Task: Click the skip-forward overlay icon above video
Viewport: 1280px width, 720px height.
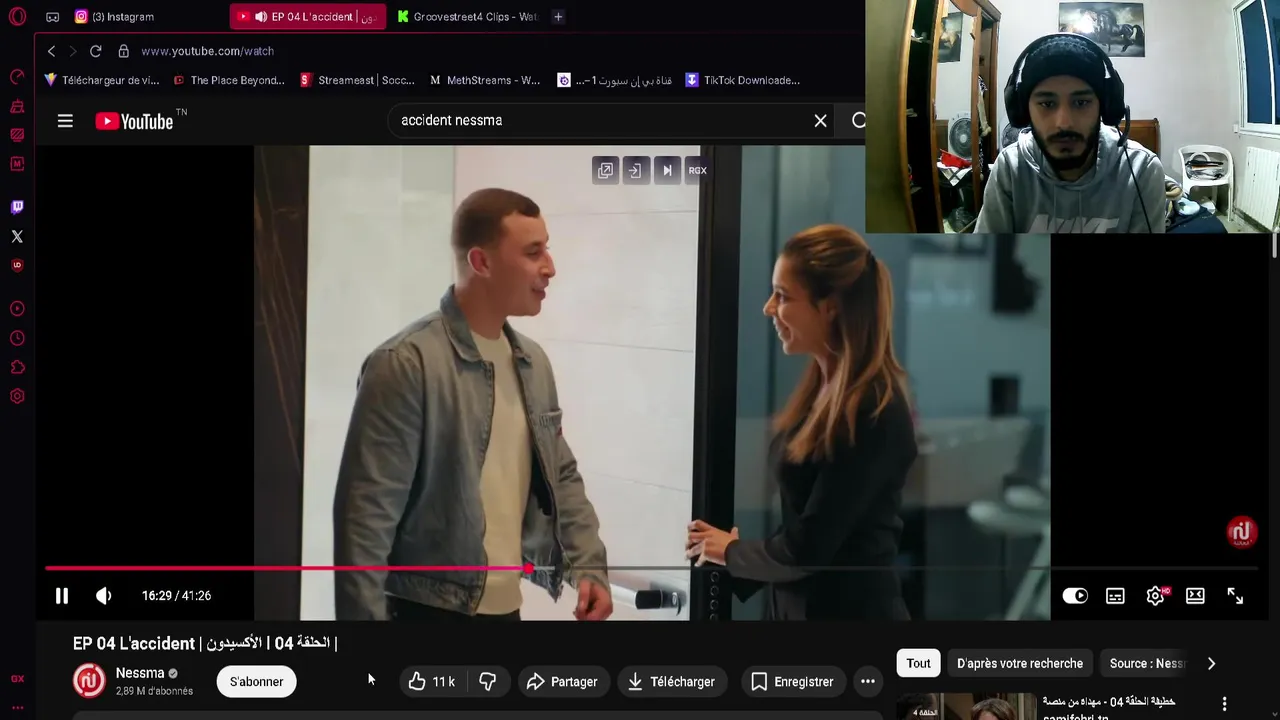Action: 667,171
